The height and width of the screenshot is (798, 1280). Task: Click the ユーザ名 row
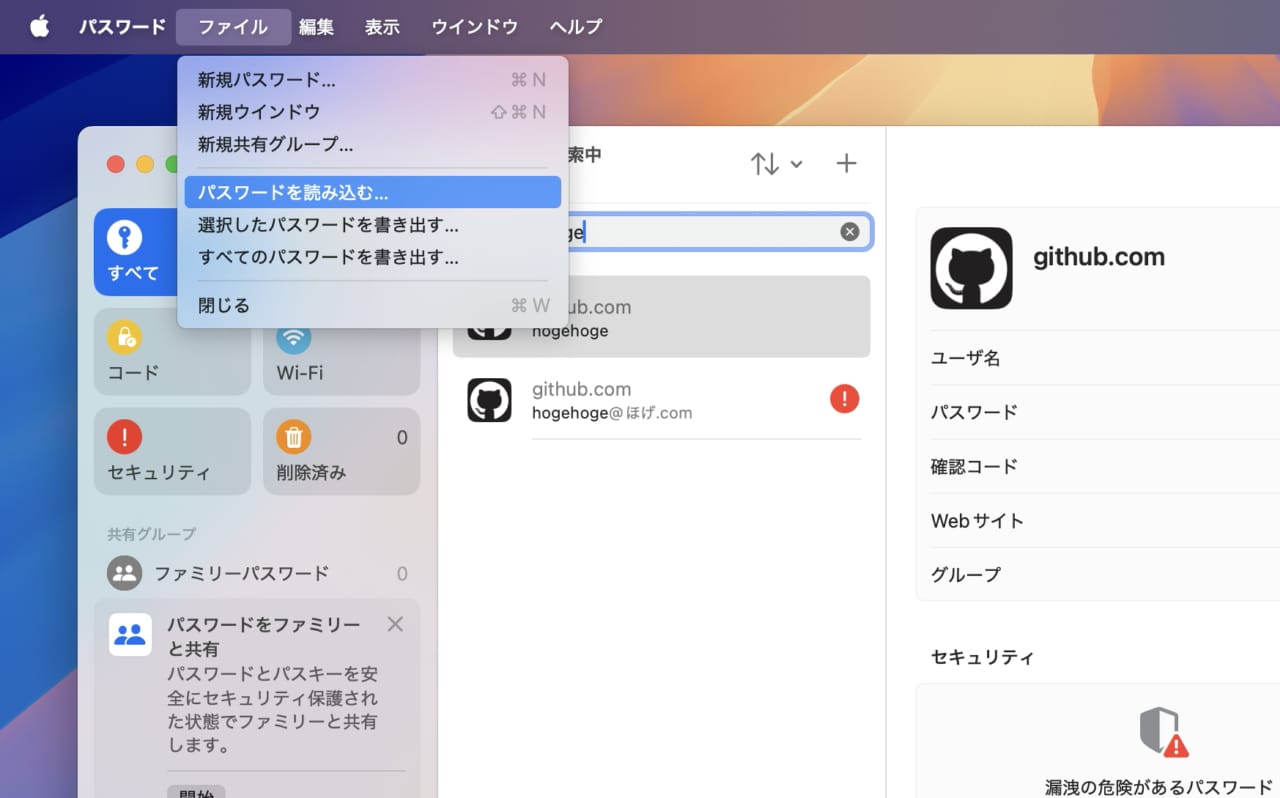[1098, 358]
